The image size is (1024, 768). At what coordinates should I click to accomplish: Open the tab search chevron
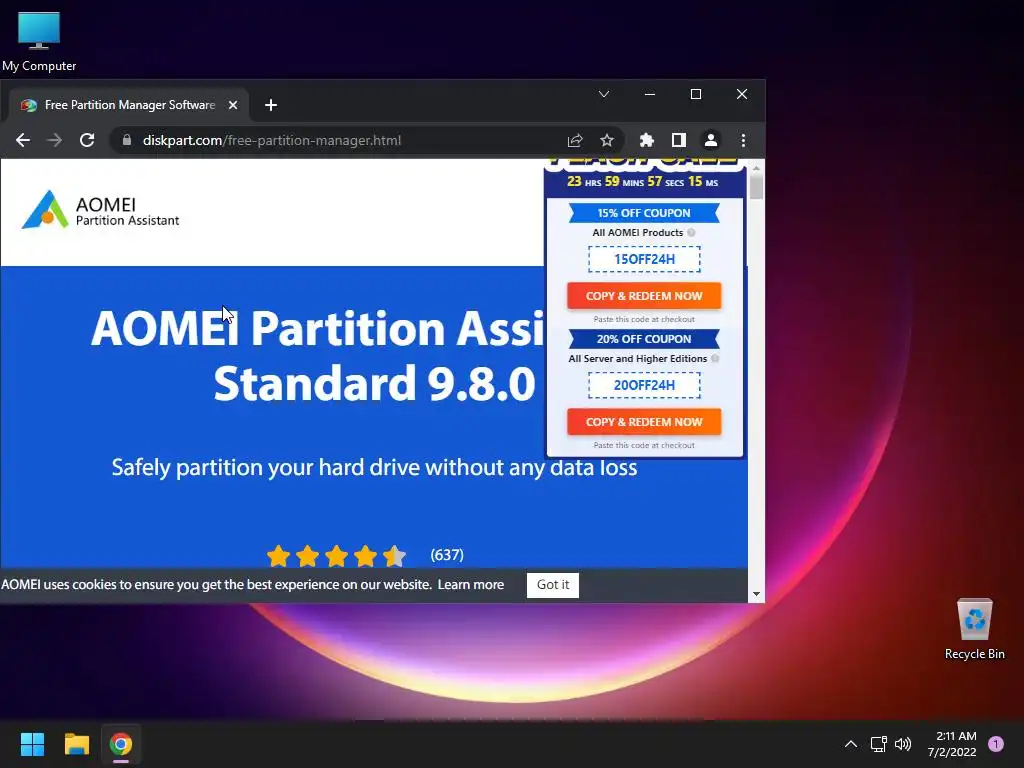click(604, 94)
